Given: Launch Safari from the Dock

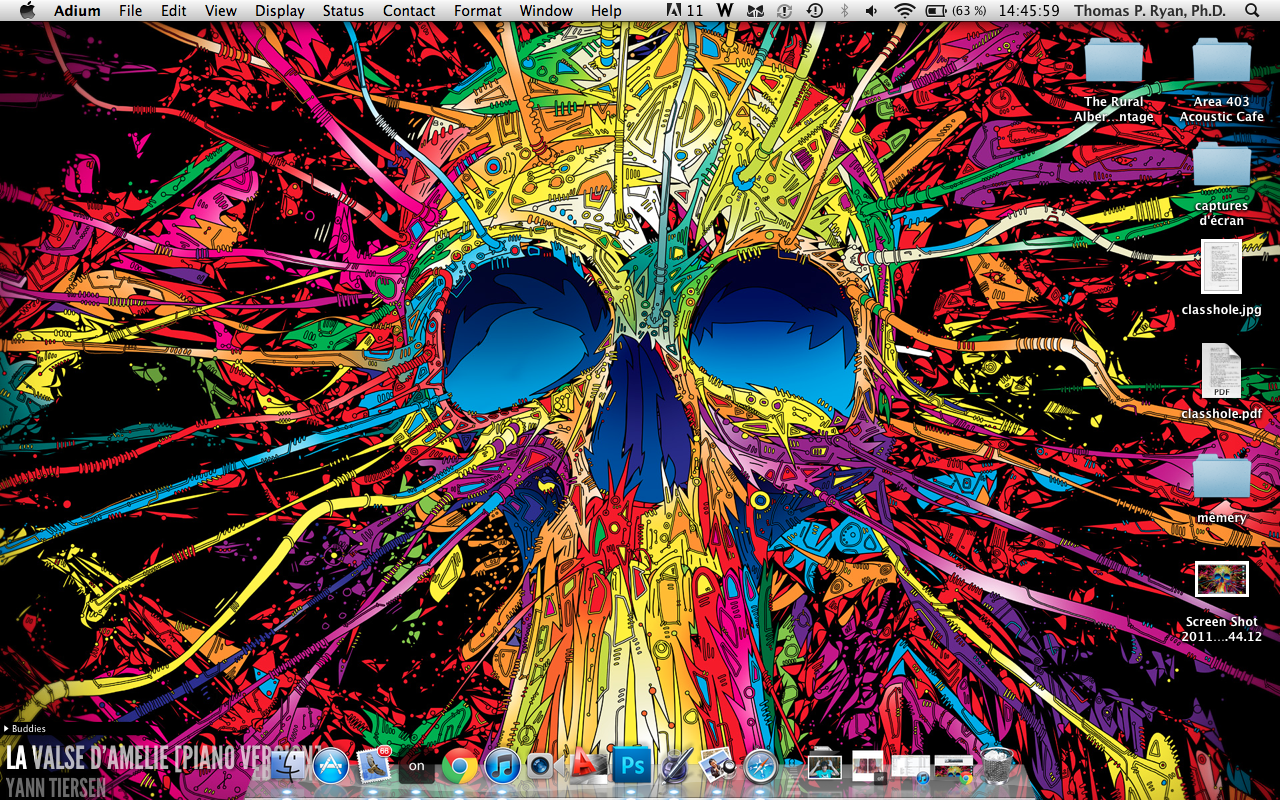Looking at the screenshot, I should 761,767.
